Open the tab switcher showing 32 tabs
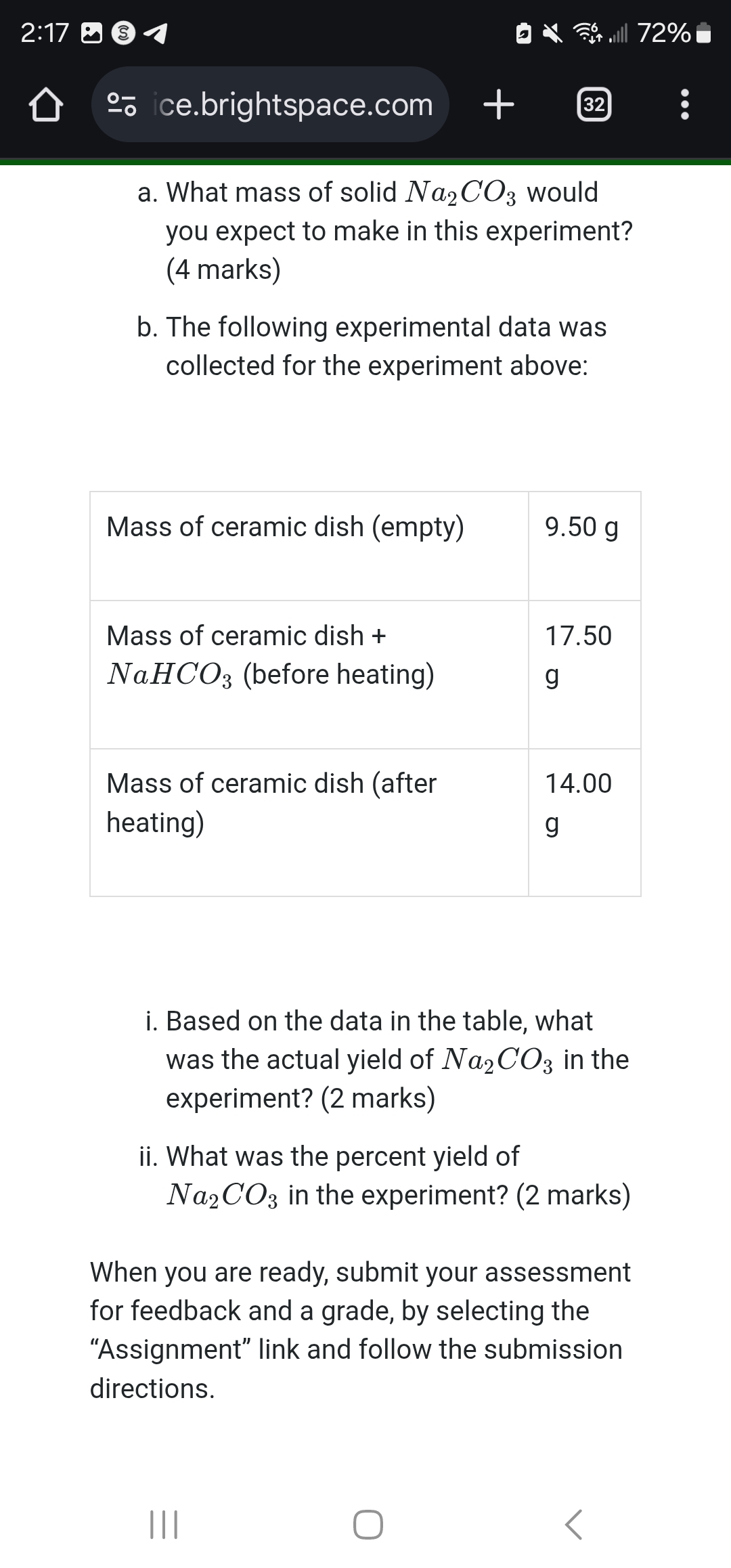 [594, 105]
